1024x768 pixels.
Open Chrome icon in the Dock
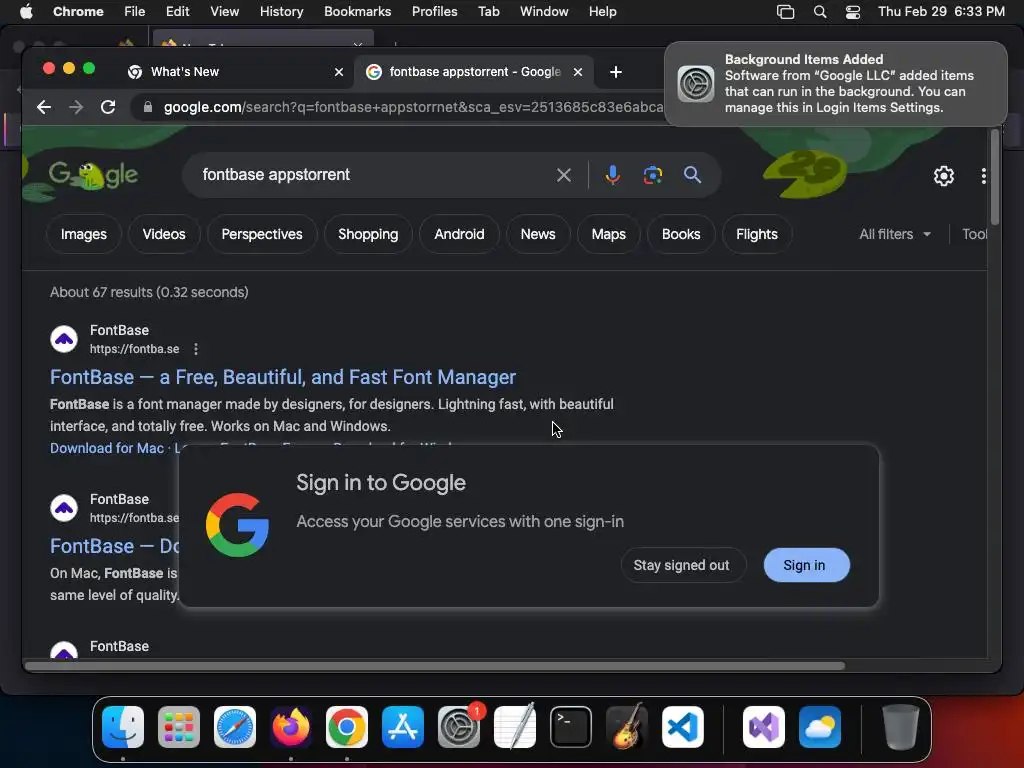tap(347, 727)
